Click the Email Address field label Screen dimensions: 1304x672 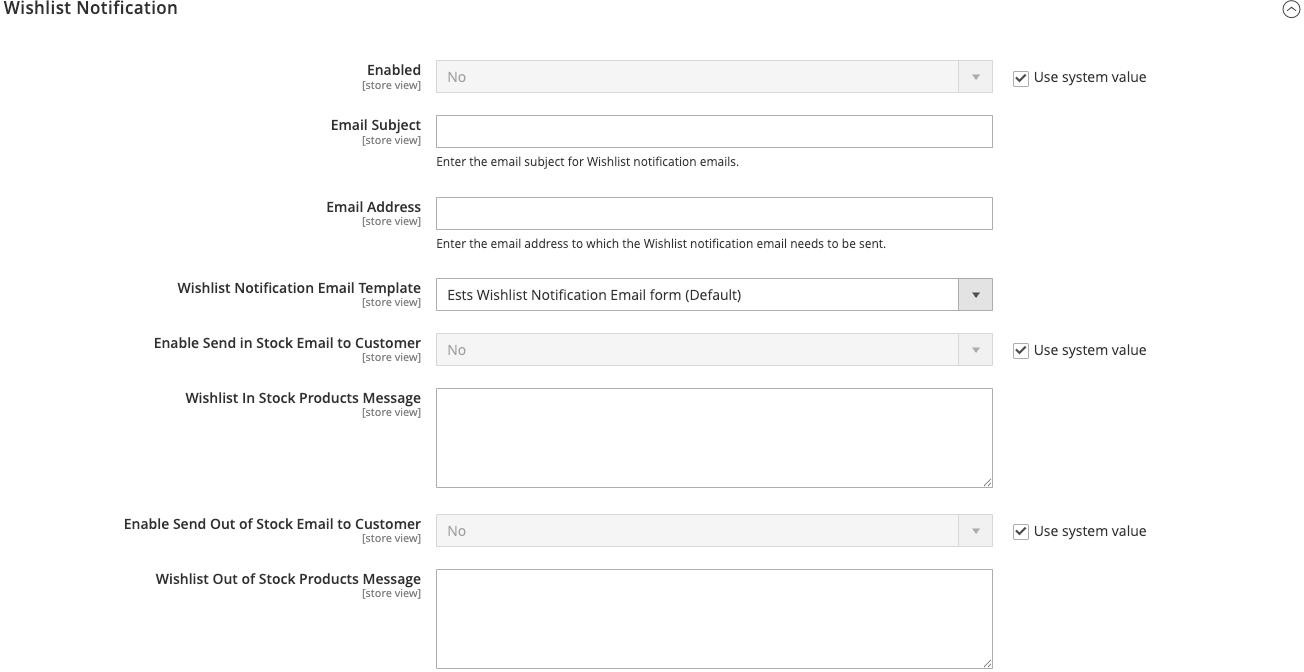click(373, 207)
